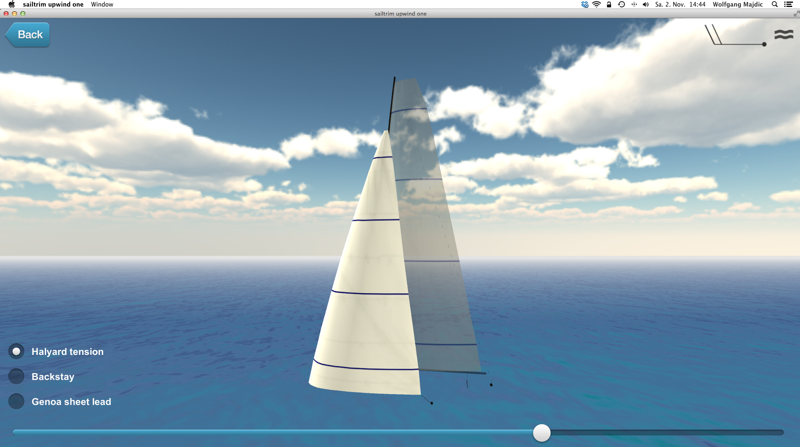Click the Backstay label
The height and width of the screenshot is (447, 800).
coord(53,377)
